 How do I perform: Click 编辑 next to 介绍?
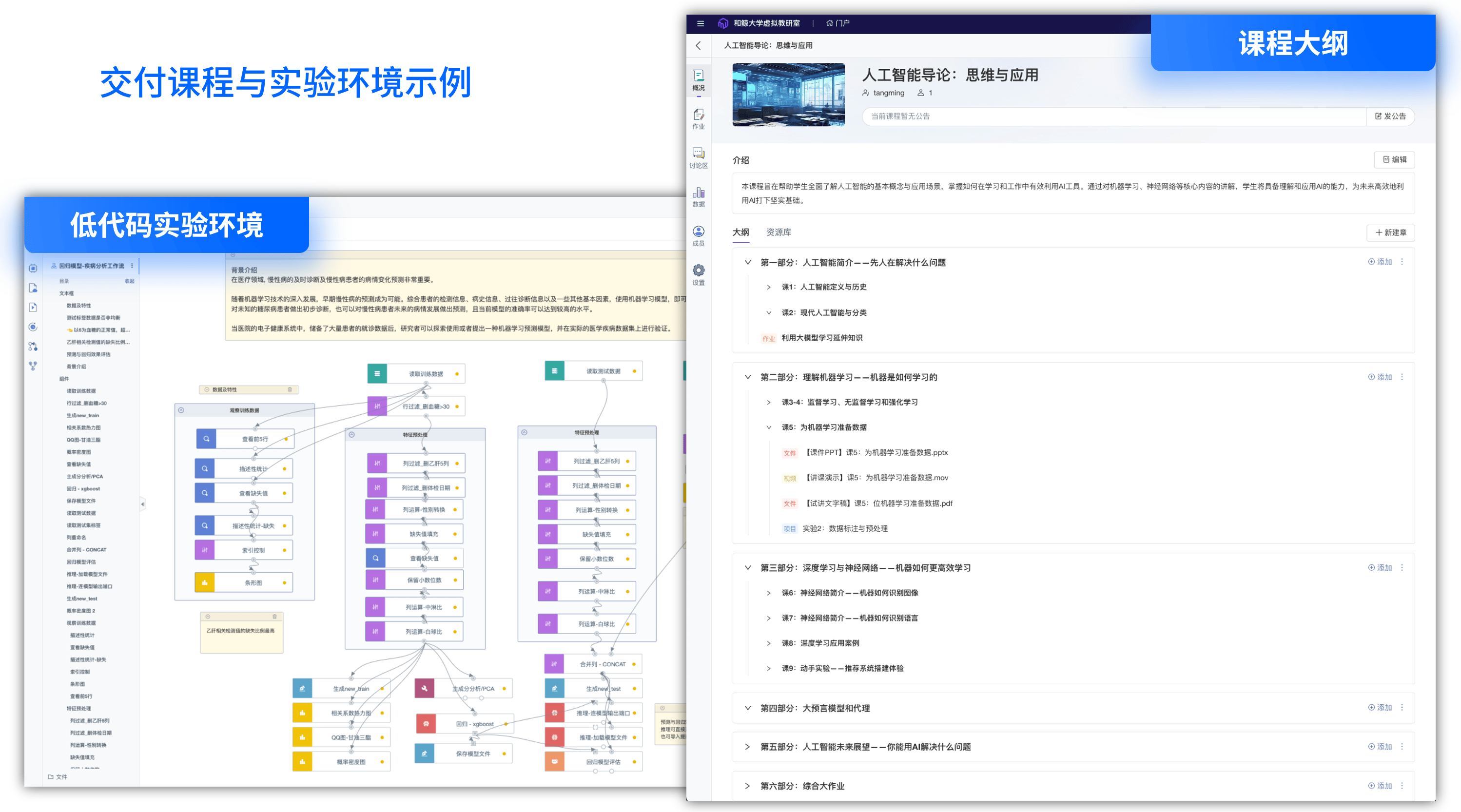1394,159
